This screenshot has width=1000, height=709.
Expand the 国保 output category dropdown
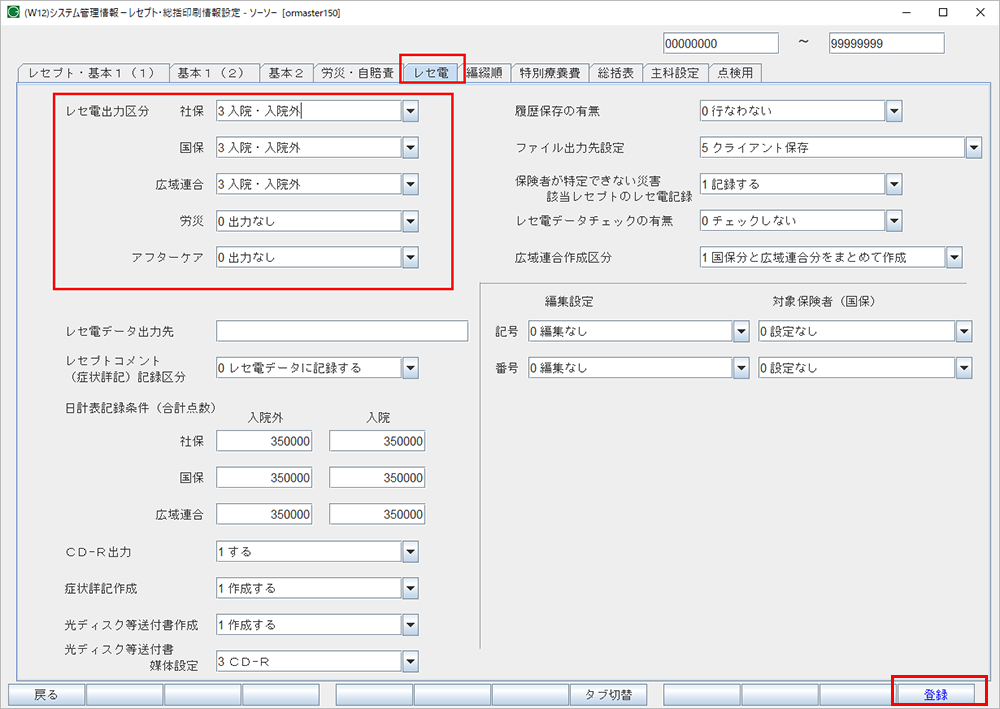pos(410,148)
